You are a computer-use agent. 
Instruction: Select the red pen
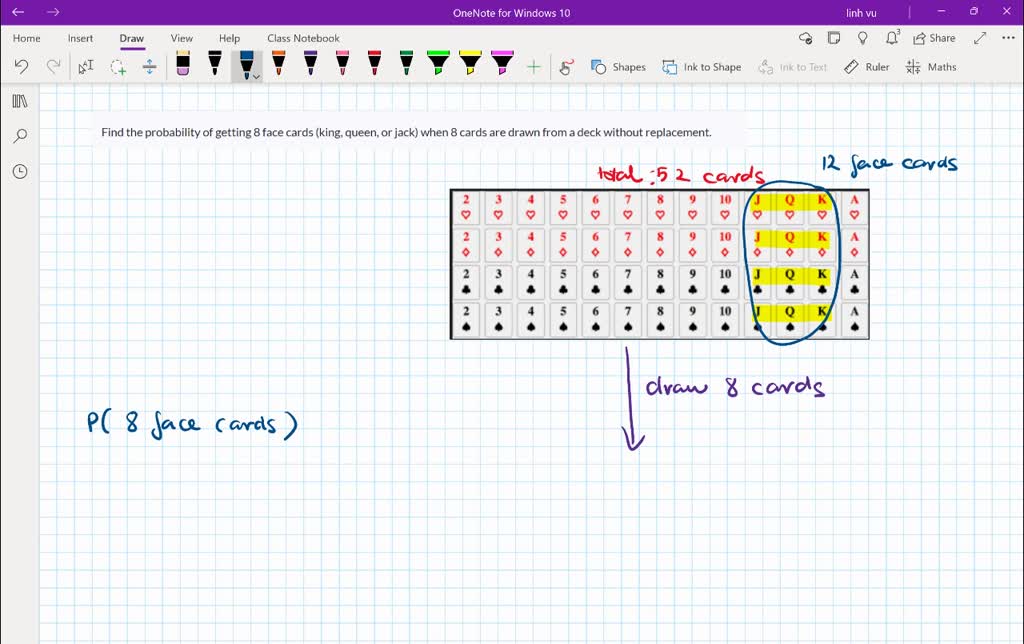(x=374, y=64)
